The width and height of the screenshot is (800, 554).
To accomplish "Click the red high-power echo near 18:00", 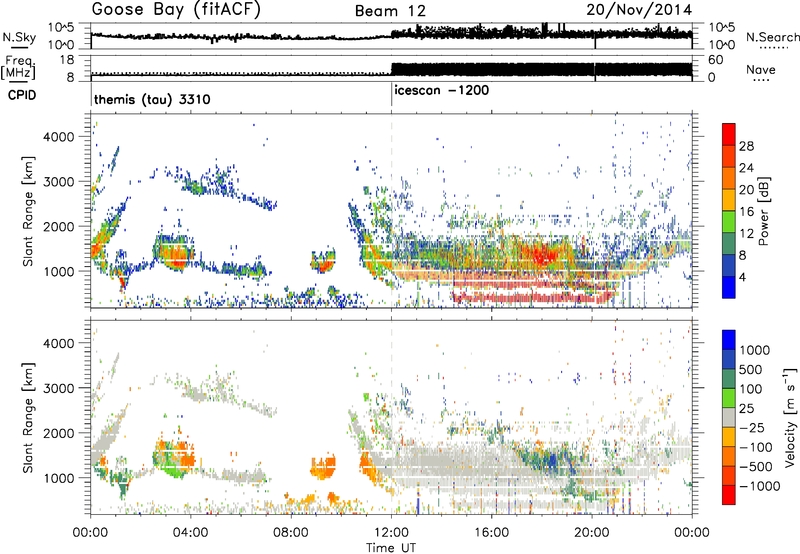I will pyautogui.click(x=543, y=254).
